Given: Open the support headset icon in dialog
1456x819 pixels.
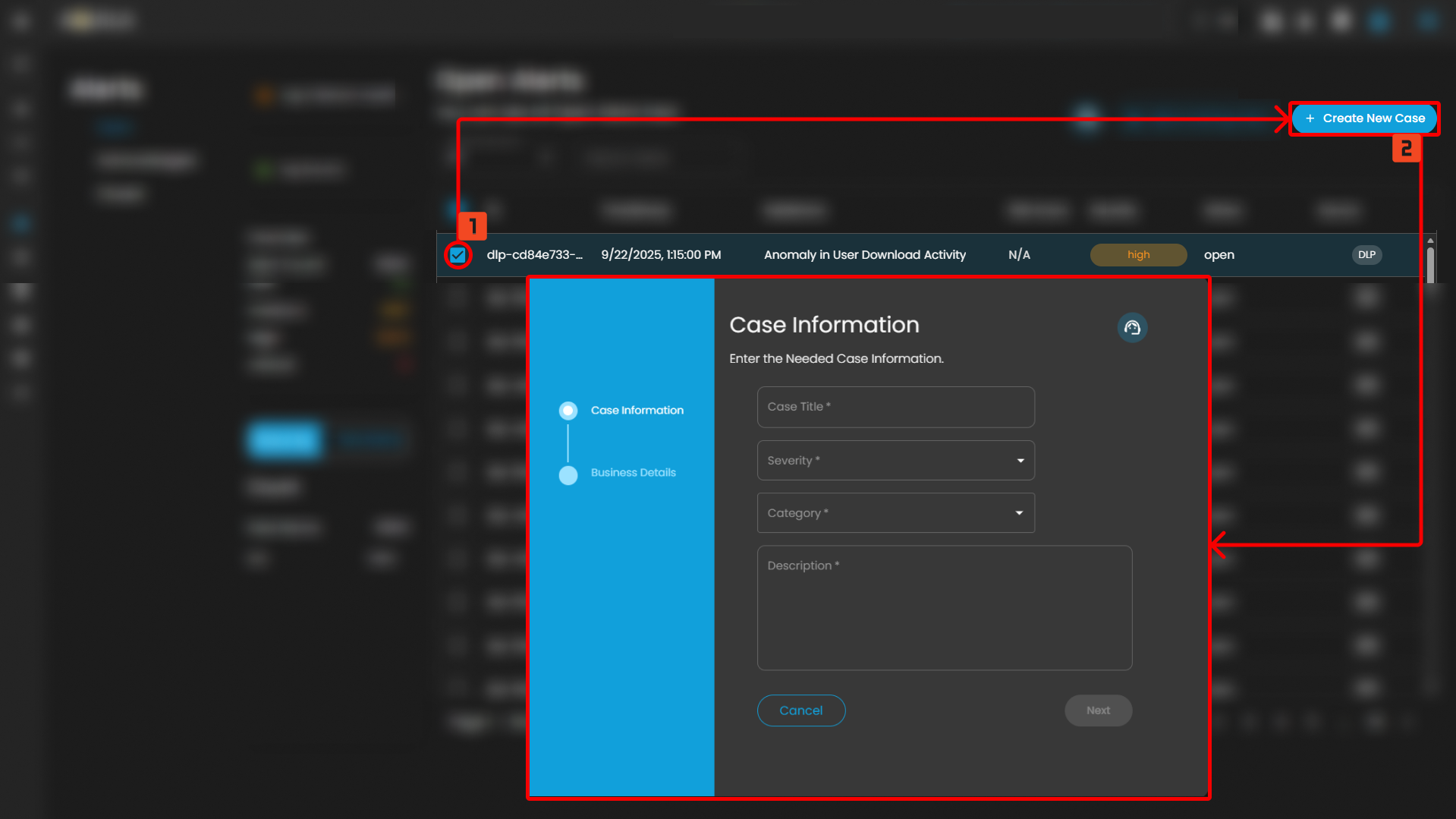Looking at the screenshot, I should tap(1132, 328).
